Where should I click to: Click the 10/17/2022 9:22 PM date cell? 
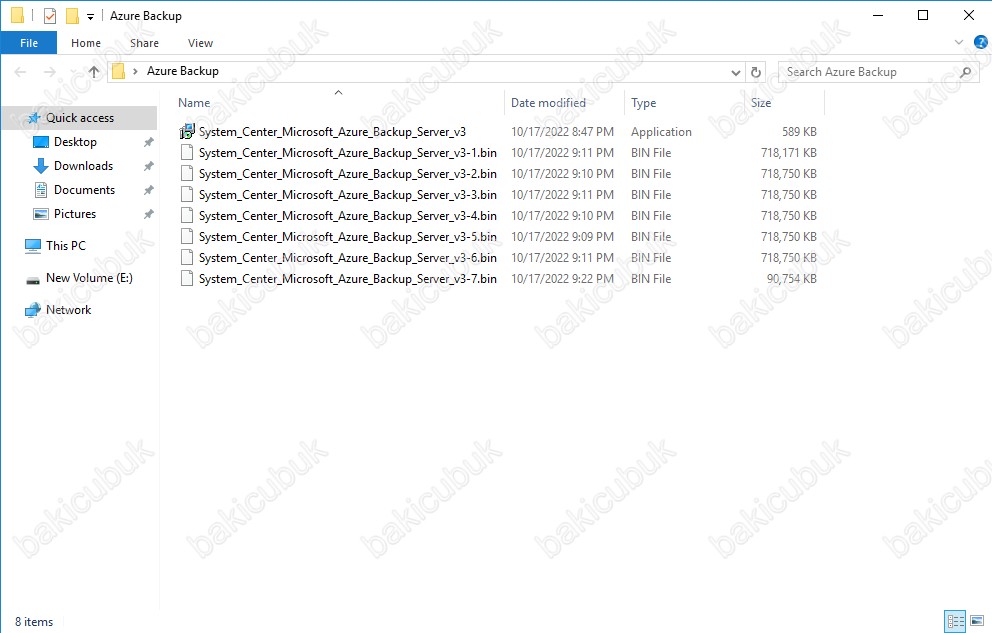[x=562, y=278]
